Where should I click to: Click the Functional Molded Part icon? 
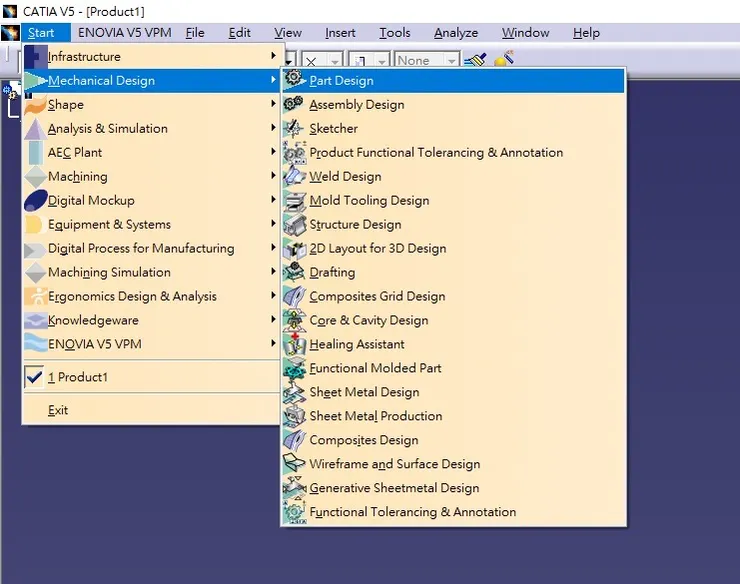[x=294, y=368]
